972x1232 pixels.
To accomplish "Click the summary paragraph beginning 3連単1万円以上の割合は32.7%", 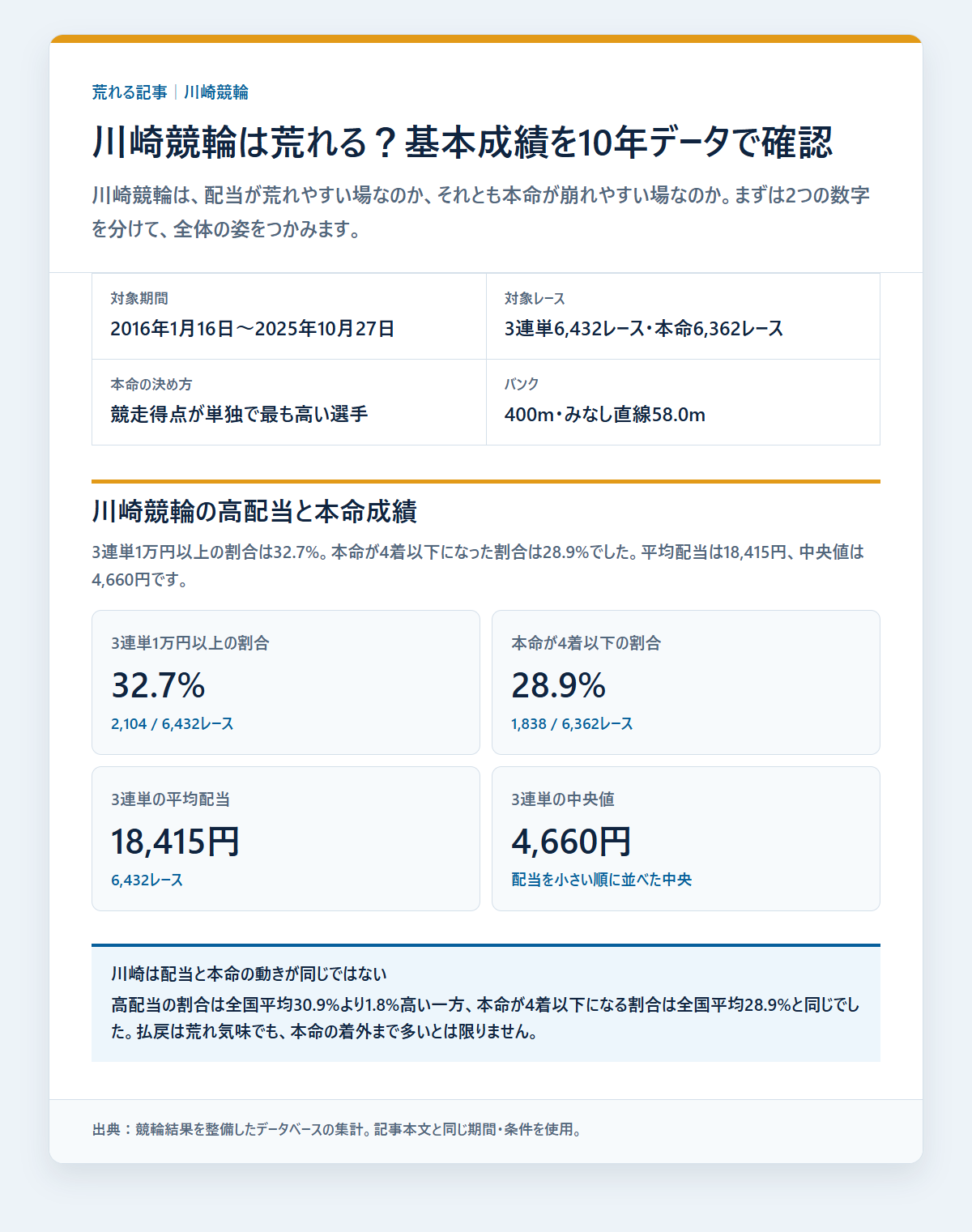I will pos(478,566).
